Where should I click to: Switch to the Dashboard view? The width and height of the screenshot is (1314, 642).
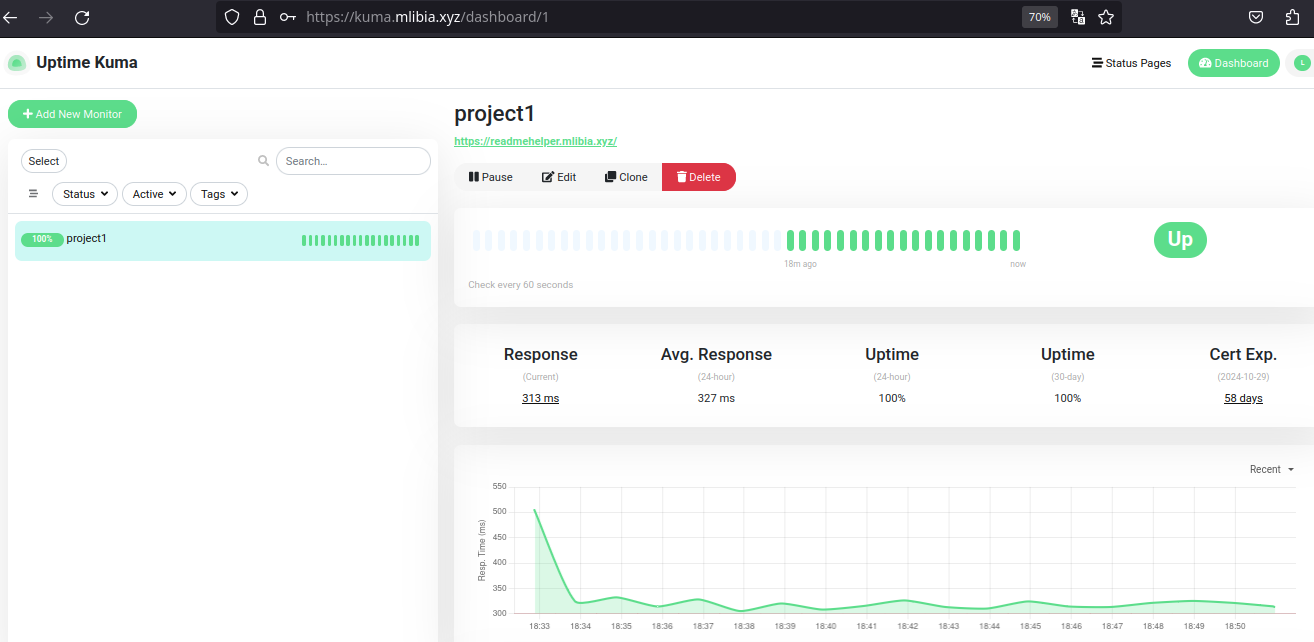pos(1233,62)
